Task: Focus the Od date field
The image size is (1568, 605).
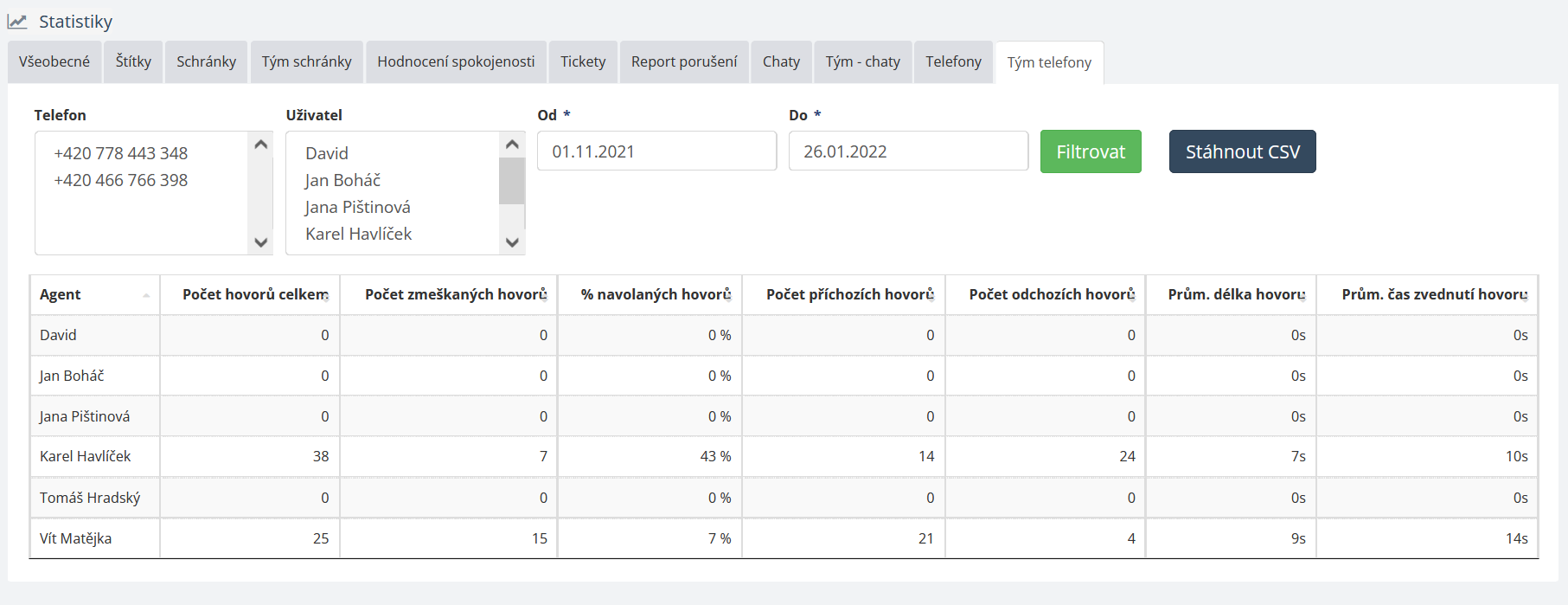Action: [x=656, y=151]
